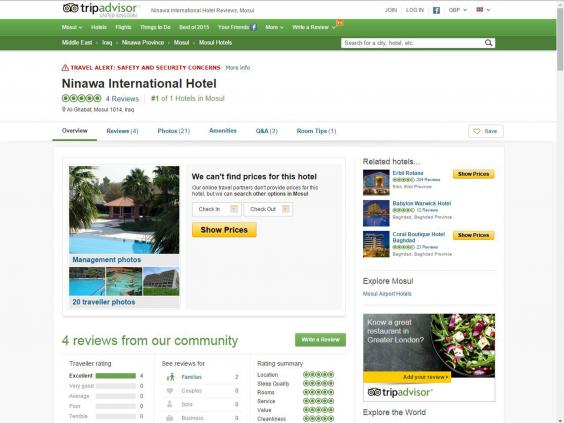Open the Erbil Rotana hotel link
The image size is (564, 423).
[408, 173]
